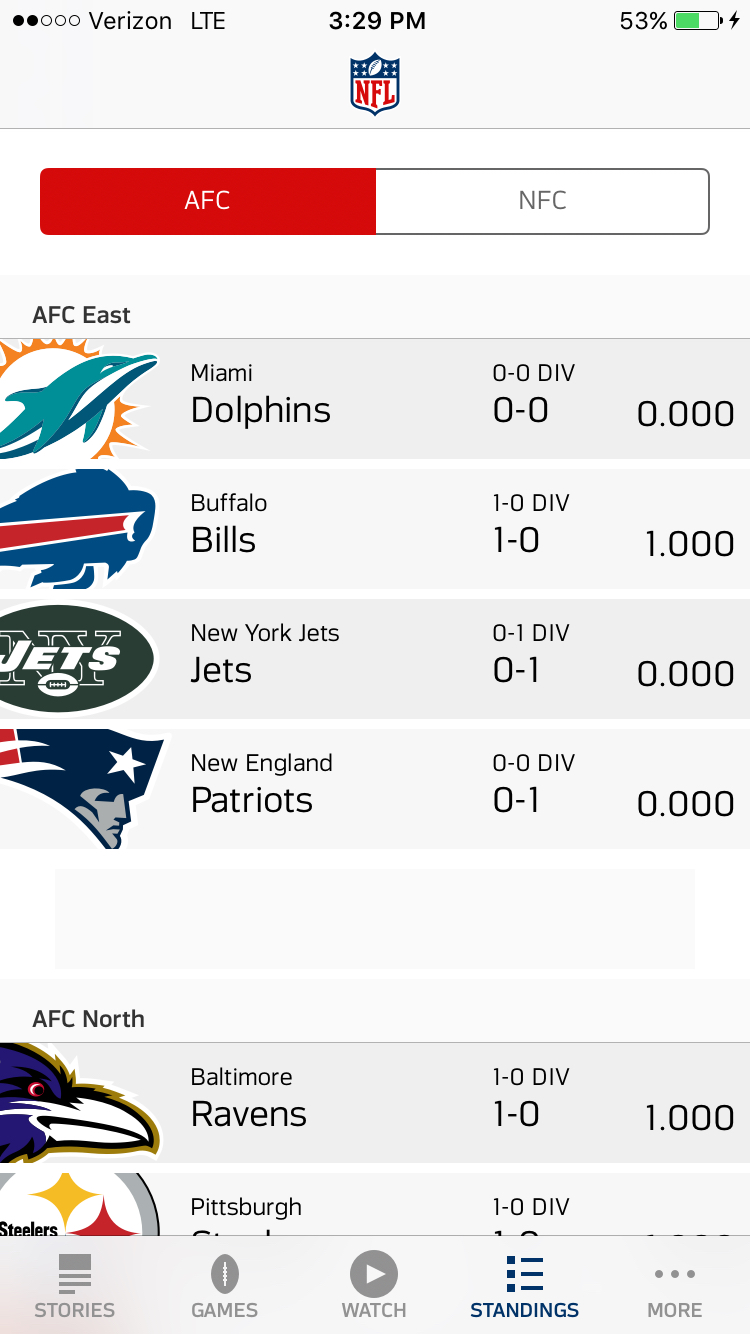
Task: Open the Bills 1-0 record row
Action: [375, 529]
